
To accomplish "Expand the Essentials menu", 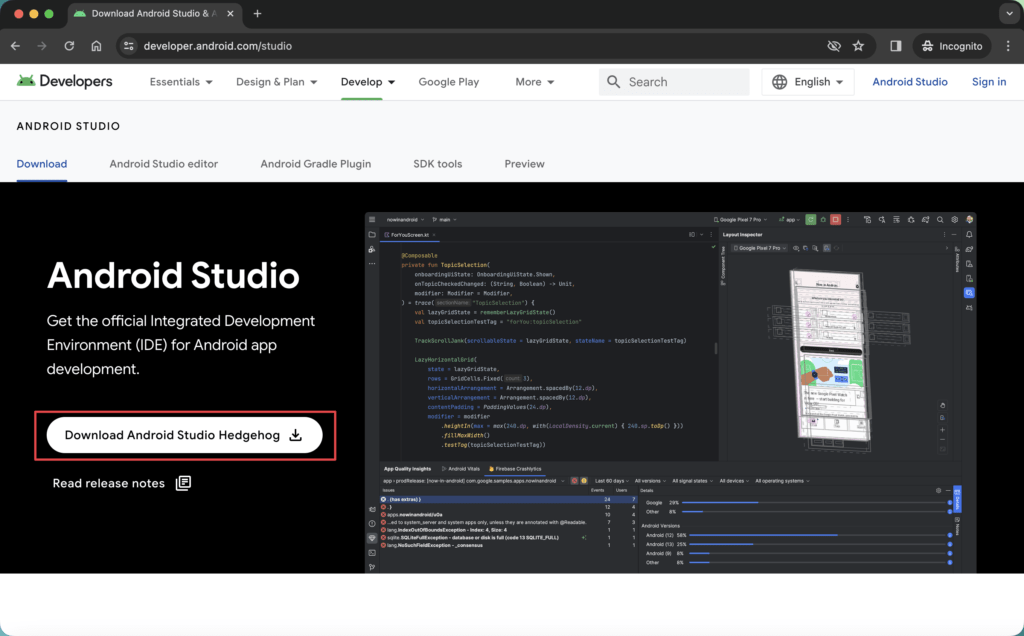I will point(181,82).
